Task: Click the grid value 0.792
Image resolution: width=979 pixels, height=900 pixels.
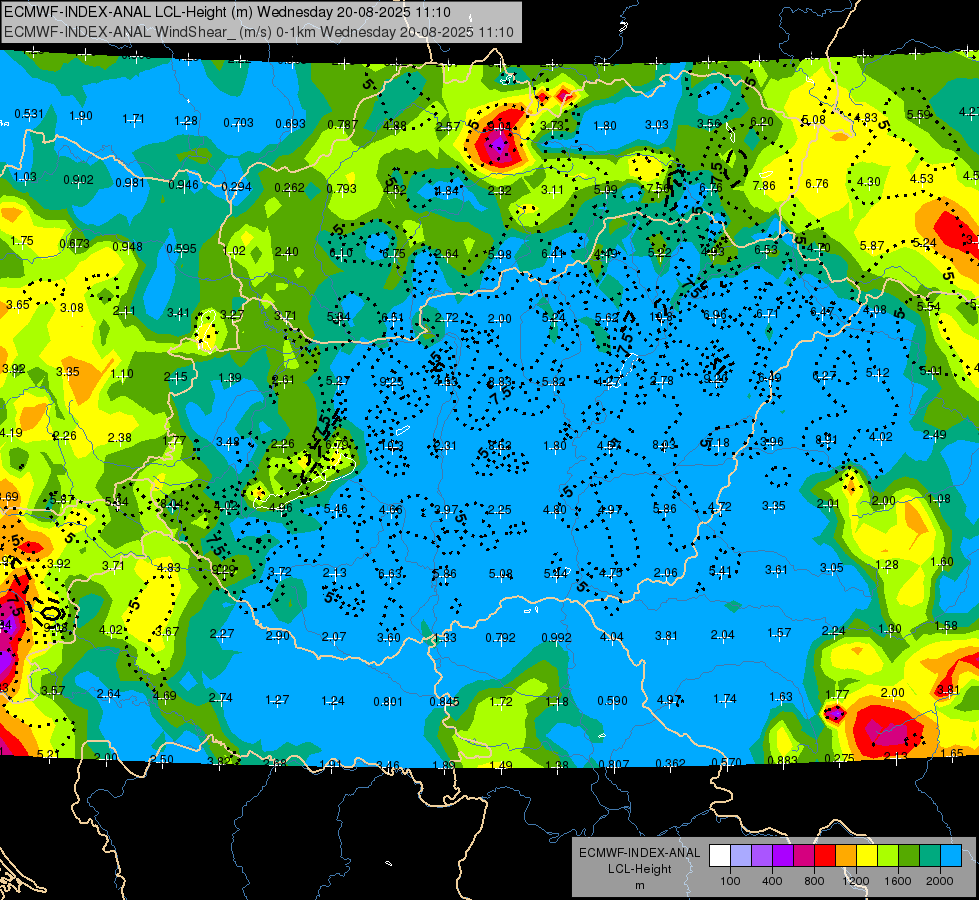Action: [500, 638]
